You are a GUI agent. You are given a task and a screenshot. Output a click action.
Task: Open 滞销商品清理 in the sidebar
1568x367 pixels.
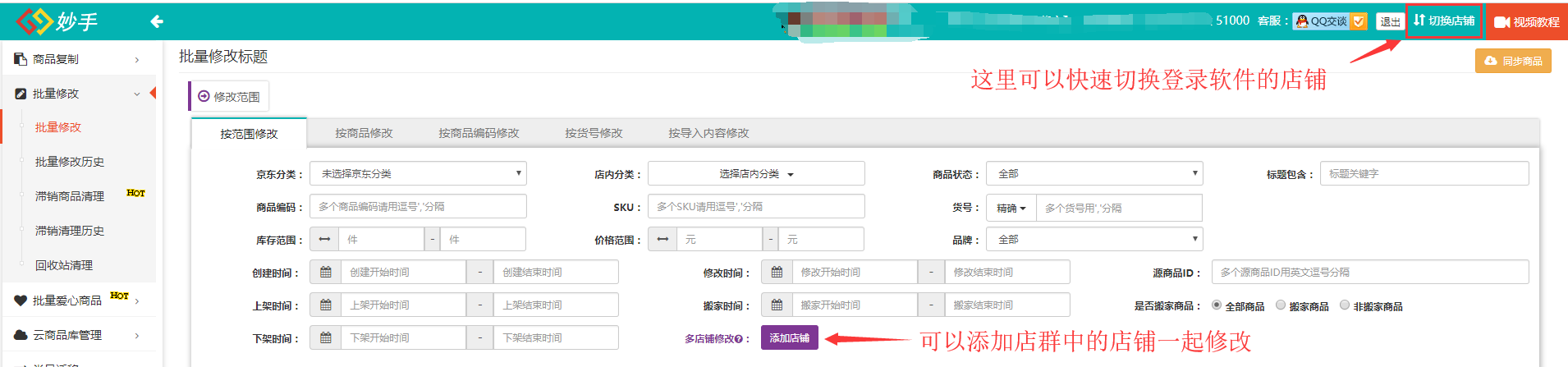point(70,196)
